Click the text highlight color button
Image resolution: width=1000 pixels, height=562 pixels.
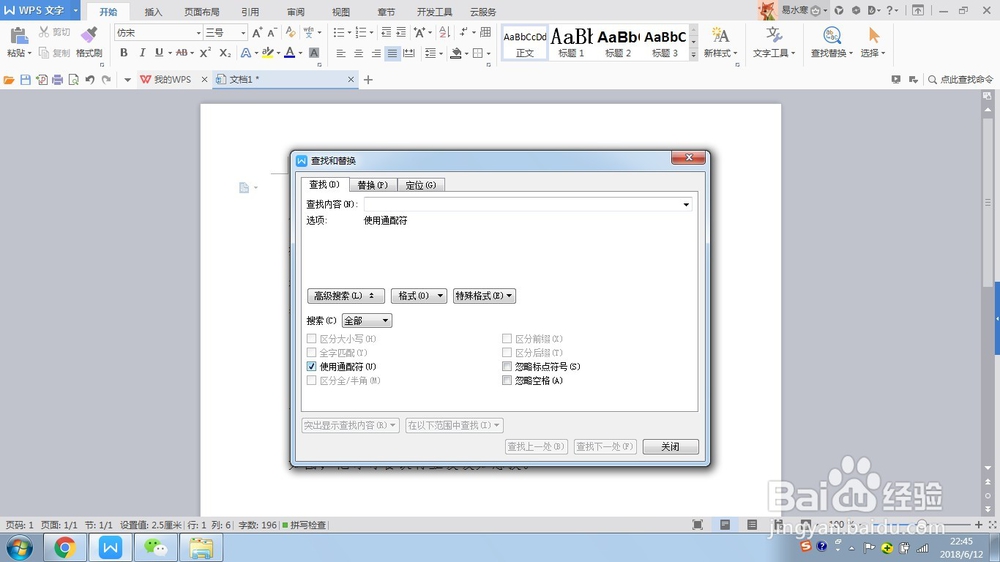coord(268,53)
